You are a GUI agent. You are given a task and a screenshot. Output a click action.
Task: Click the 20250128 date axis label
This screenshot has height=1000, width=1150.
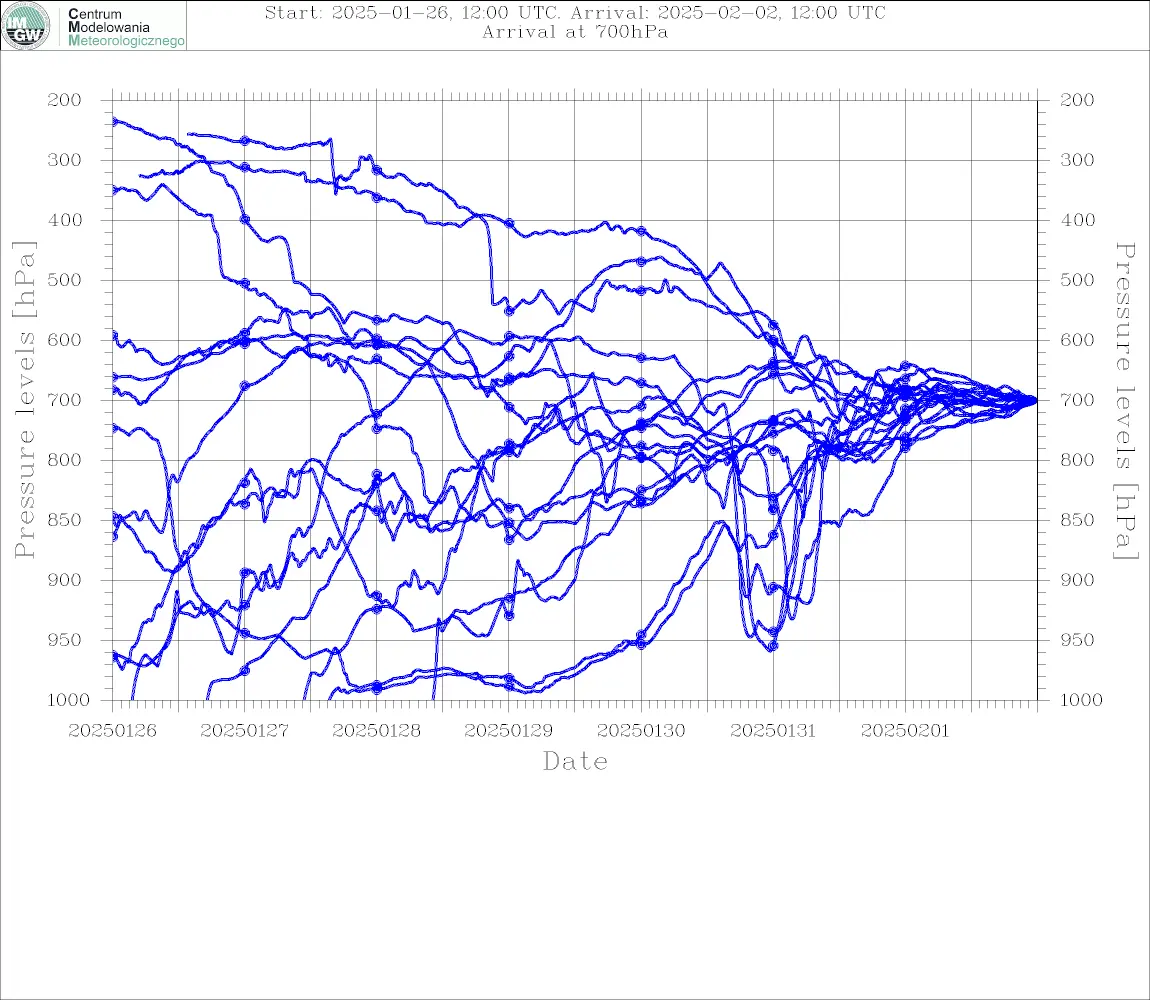[377, 731]
